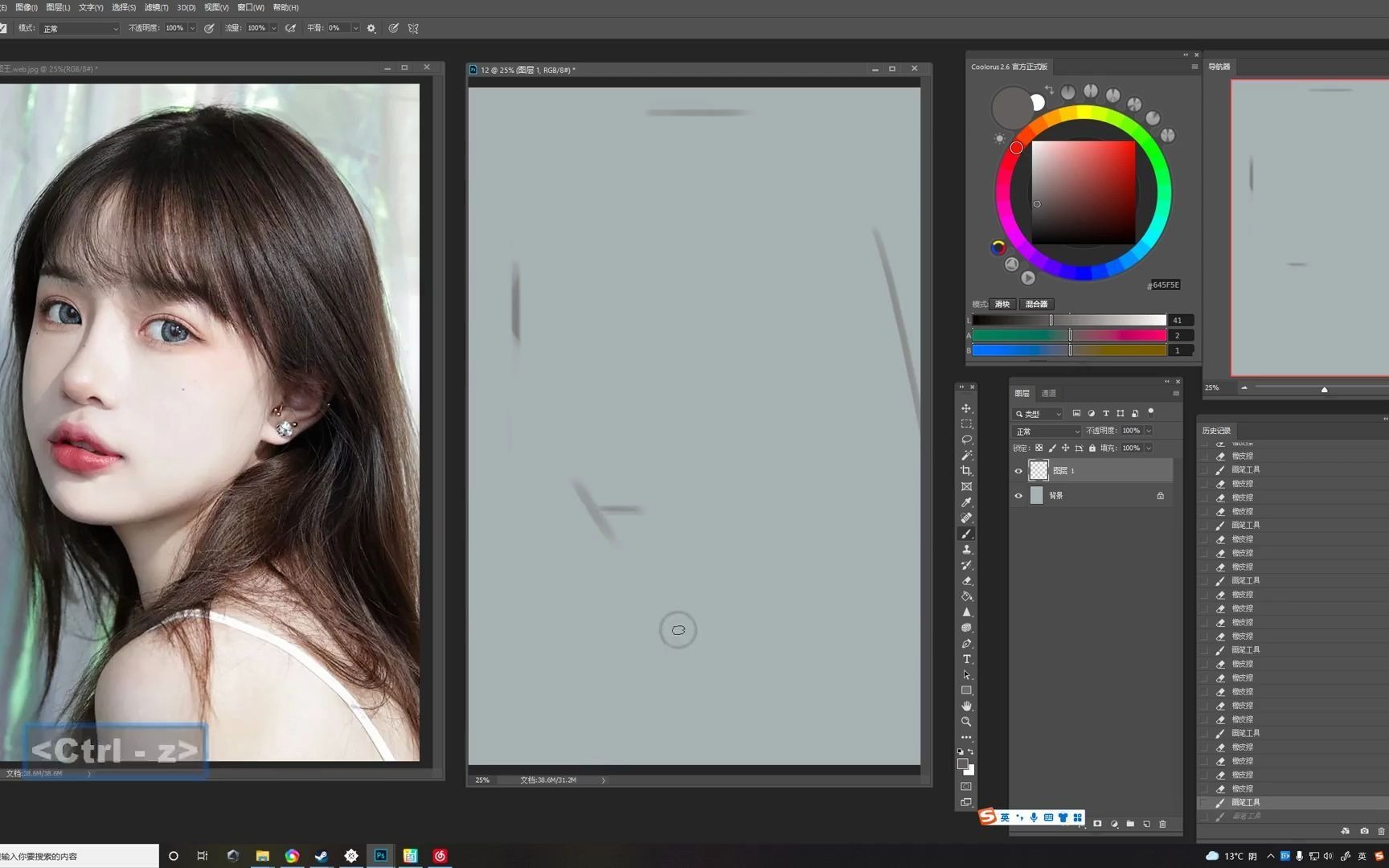Select the Magic Wand tool
1389x868 pixels.
[966, 455]
